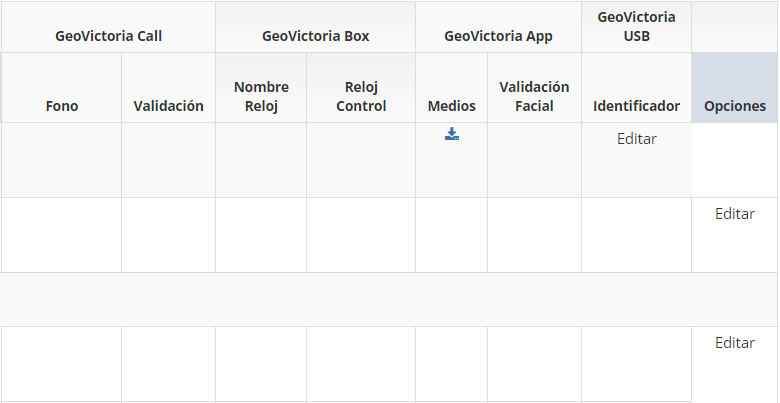Click the download icon under Medios

click(x=452, y=134)
